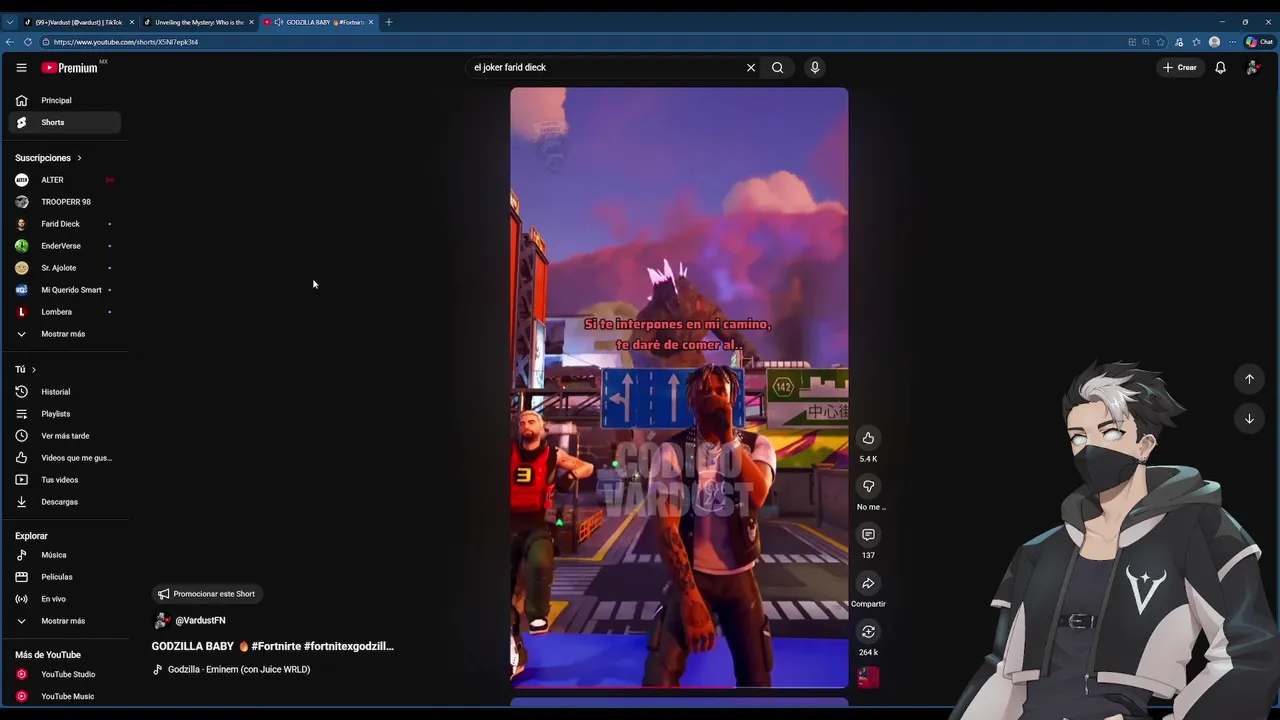
Task: Open Música under Explorar
Action: [x=65, y=555]
